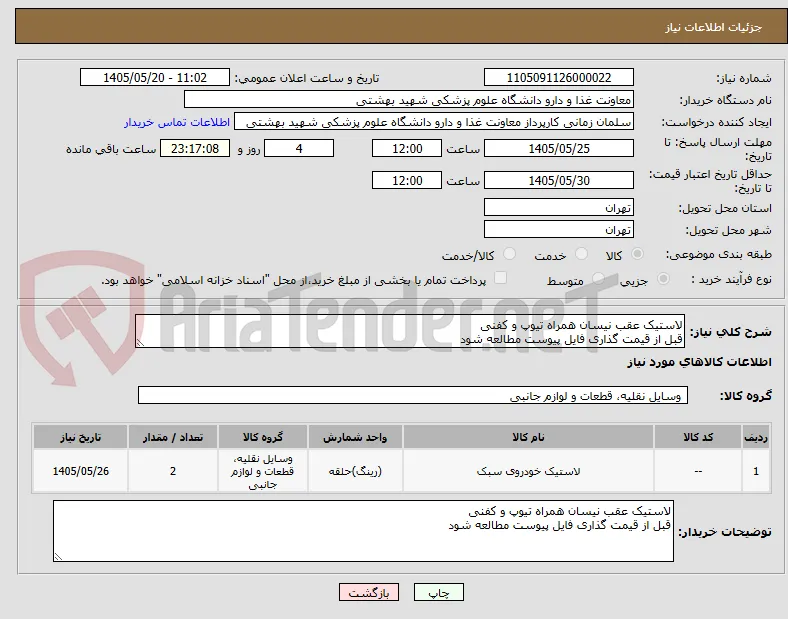Click the کد کالا cell showing --
The image size is (788, 619).
click(698, 471)
